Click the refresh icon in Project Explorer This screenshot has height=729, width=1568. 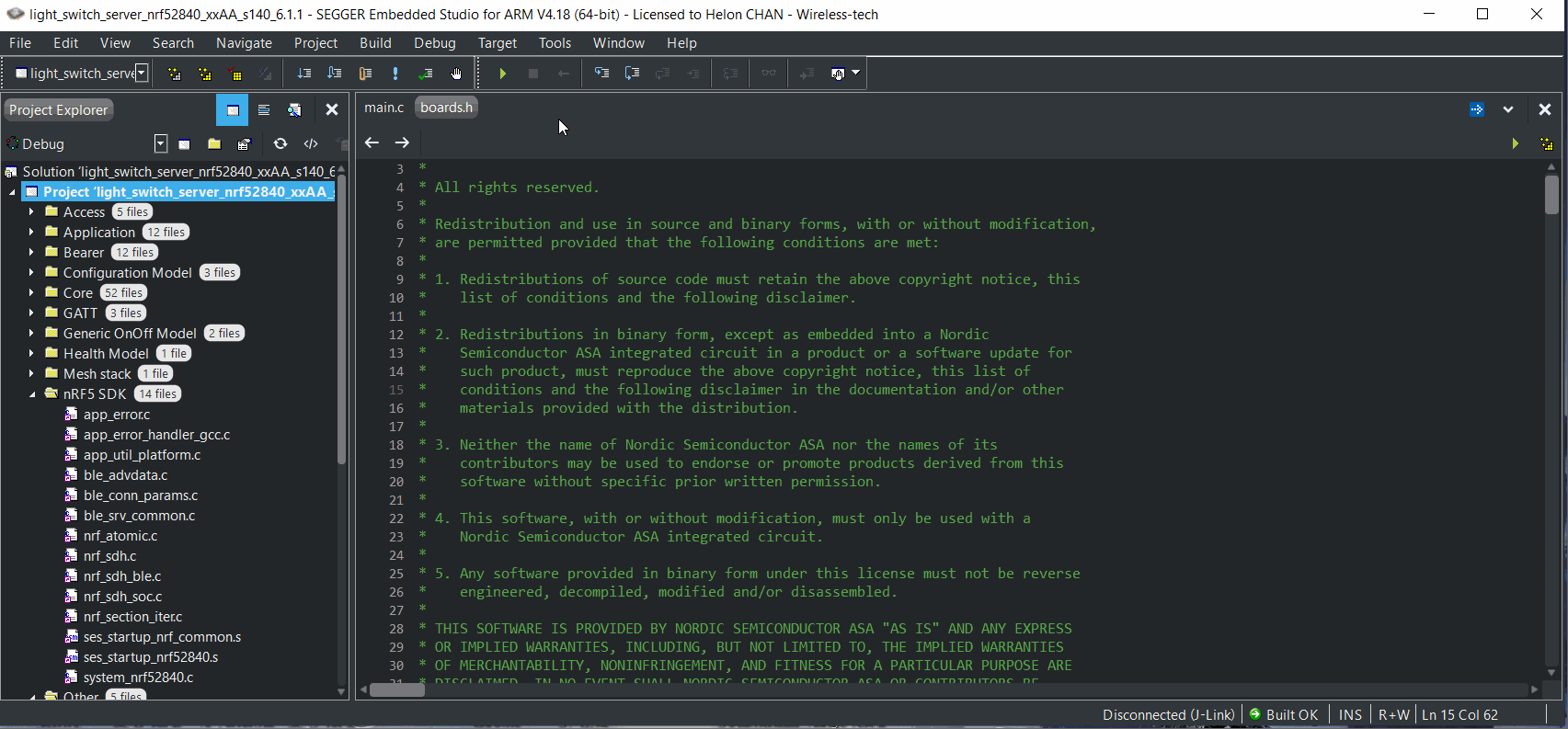coord(280,143)
